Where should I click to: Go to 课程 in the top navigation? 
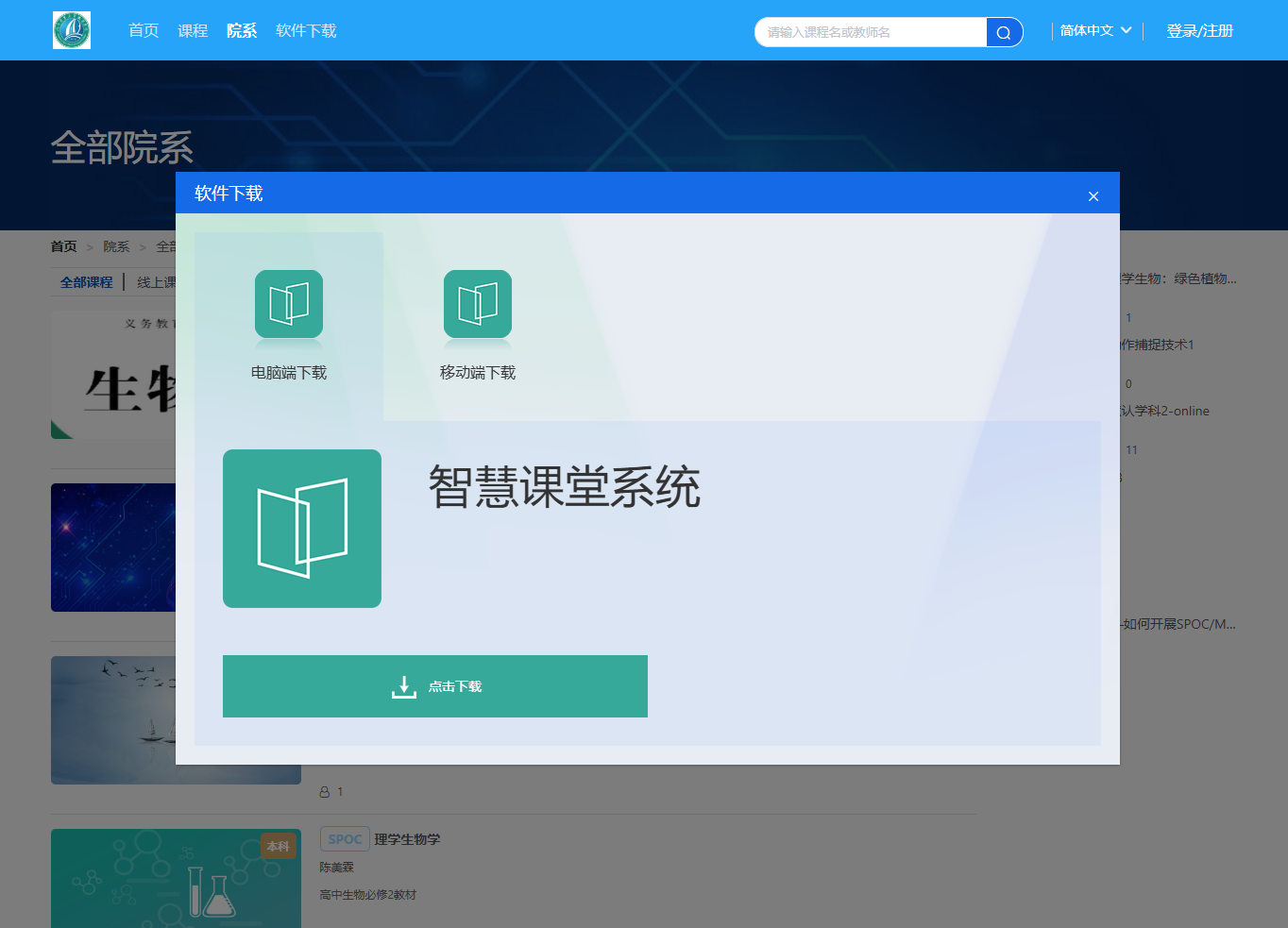[x=193, y=31]
